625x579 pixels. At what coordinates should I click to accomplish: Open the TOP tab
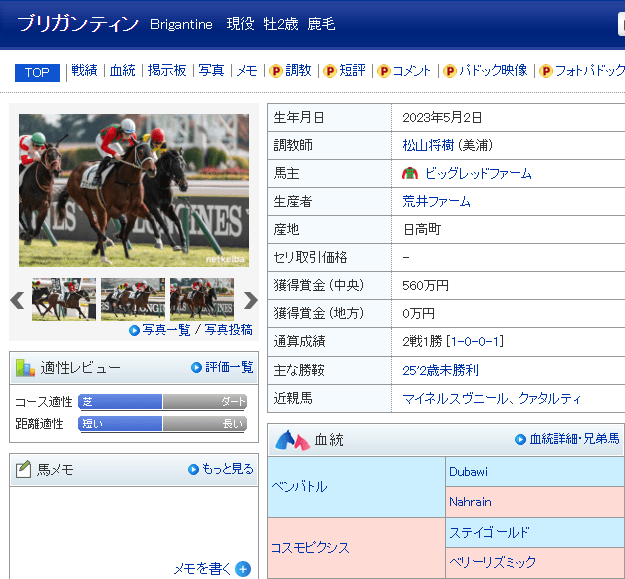point(37,72)
